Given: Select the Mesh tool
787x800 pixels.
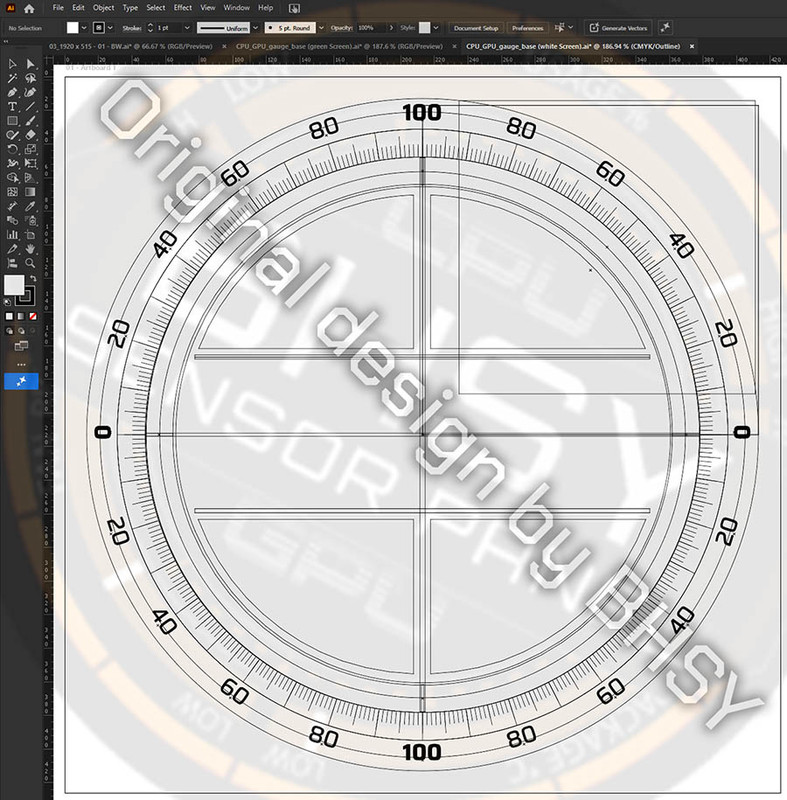Looking at the screenshot, I should 12,192.
